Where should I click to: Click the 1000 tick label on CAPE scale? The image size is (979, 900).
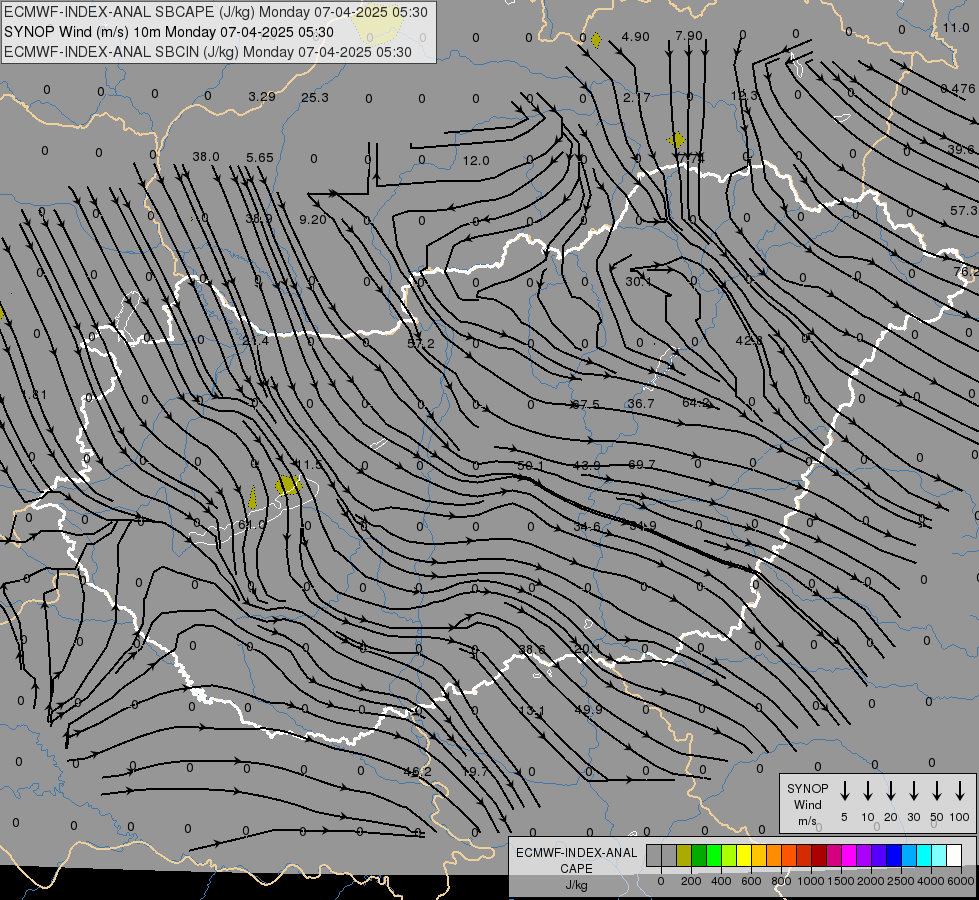click(x=810, y=881)
